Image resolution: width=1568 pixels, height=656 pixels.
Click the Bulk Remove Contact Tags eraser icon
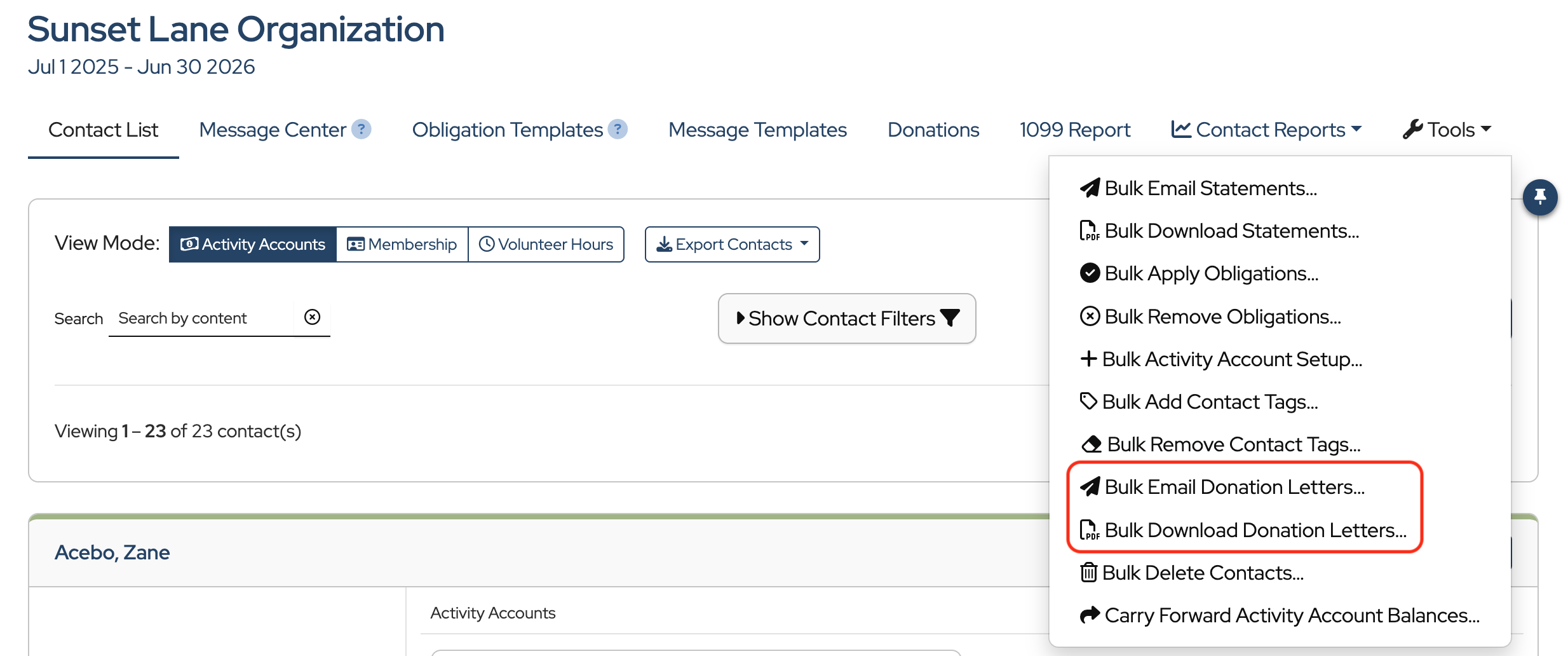pyautogui.click(x=1091, y=444)
